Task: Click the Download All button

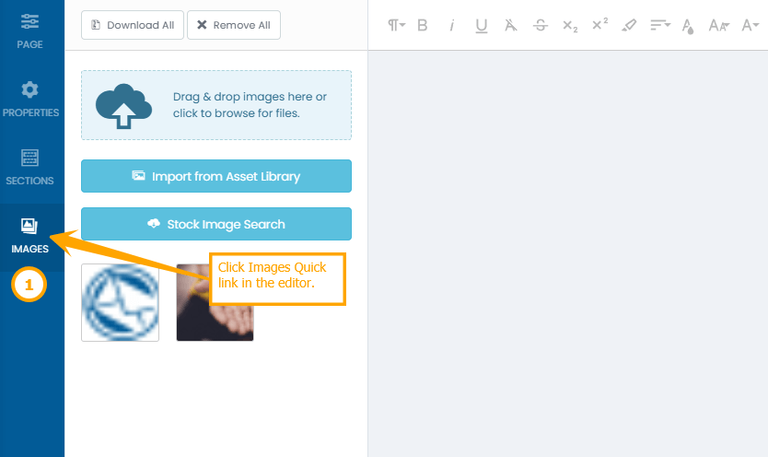Action: click(132, 25)
